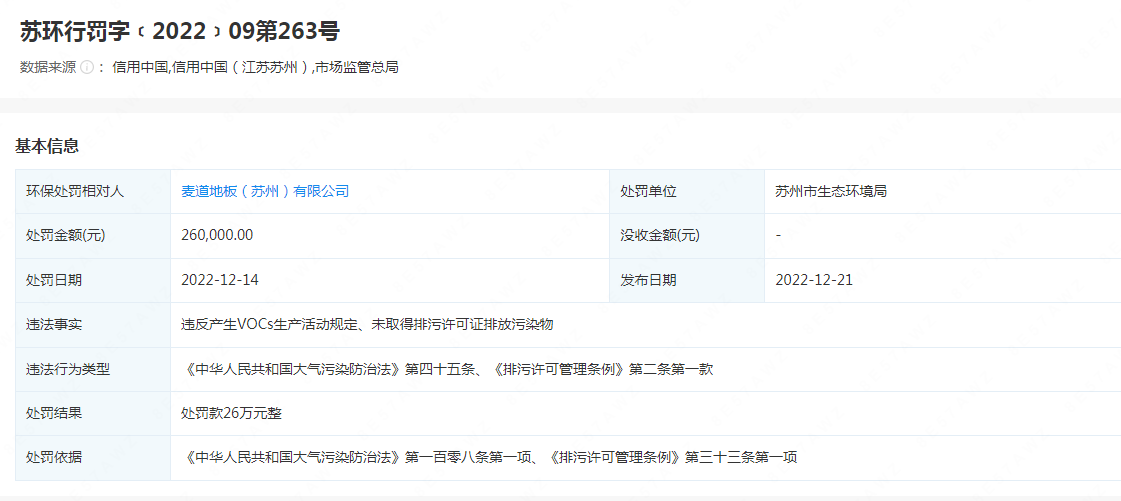Click the 基本信息 section heading

click(47, 147)
